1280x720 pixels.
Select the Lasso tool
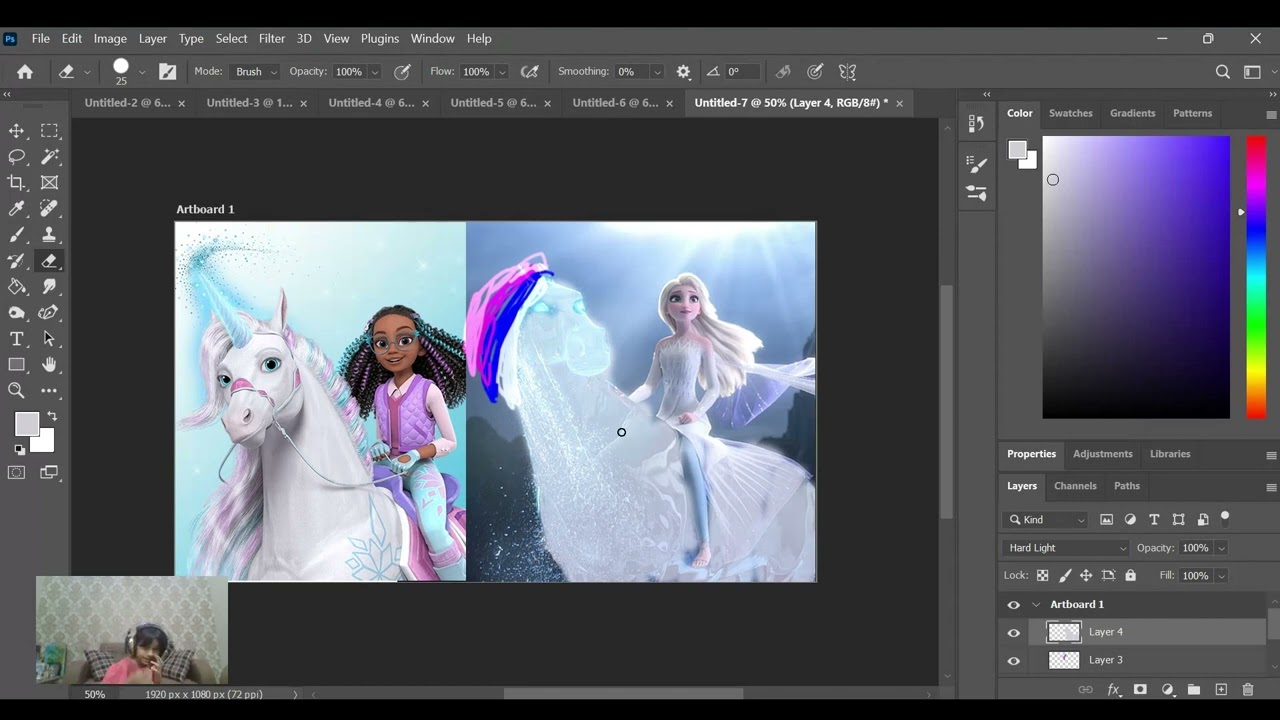coord(17,157)
